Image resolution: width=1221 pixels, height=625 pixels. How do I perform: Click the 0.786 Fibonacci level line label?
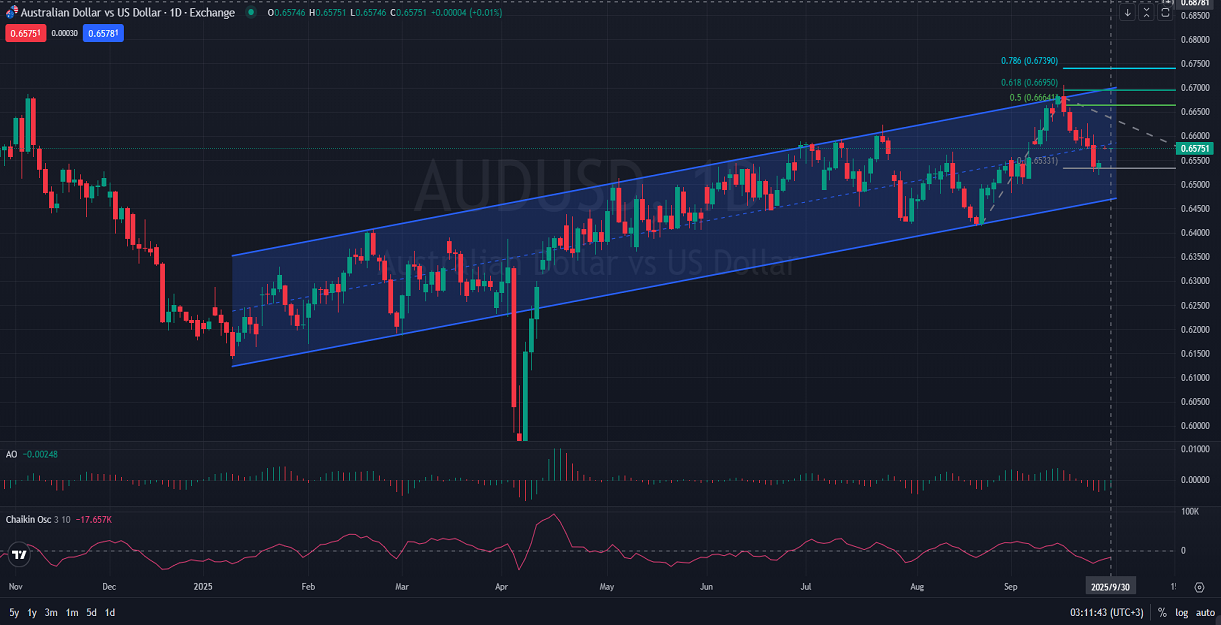[x=1029, y=61]
